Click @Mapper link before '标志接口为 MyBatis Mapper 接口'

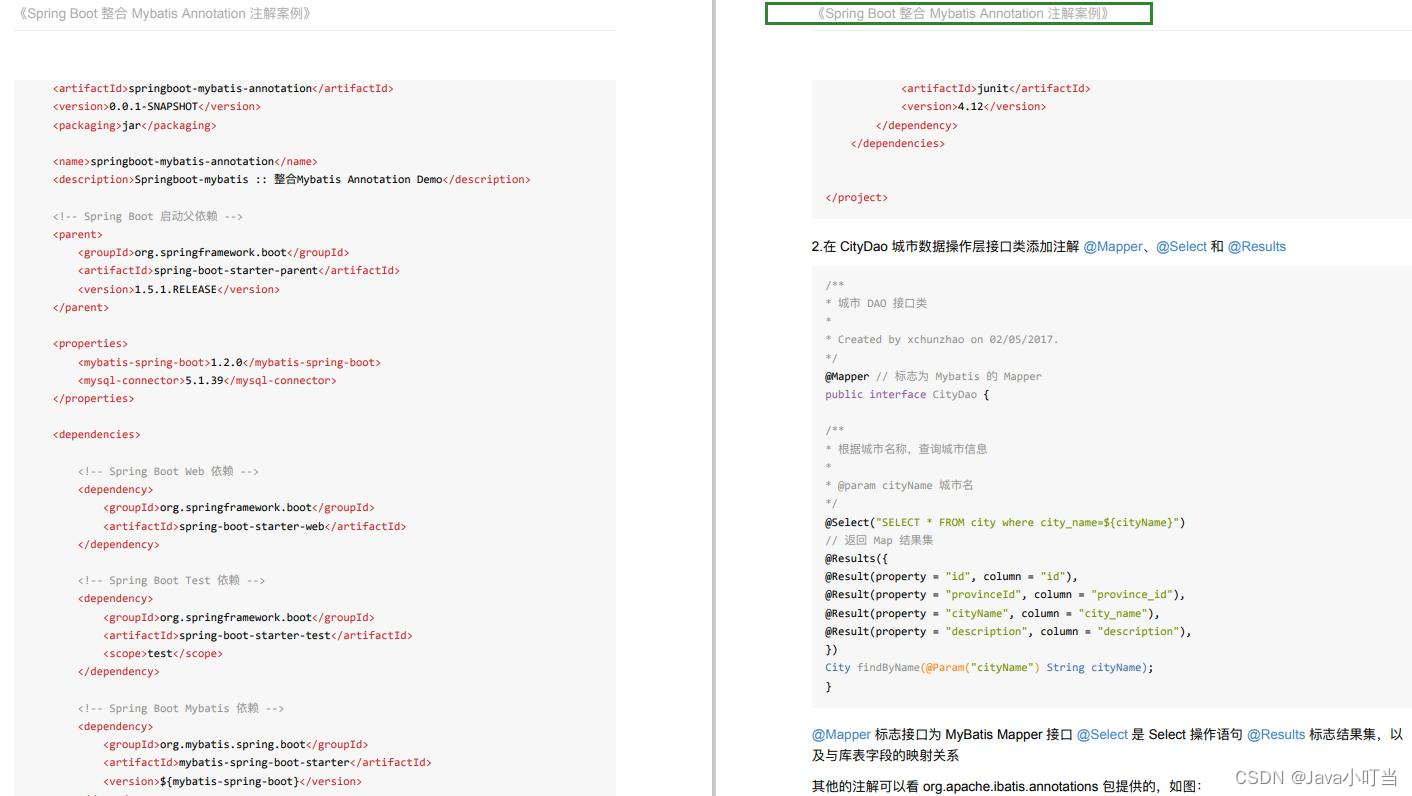pos(841,734)
